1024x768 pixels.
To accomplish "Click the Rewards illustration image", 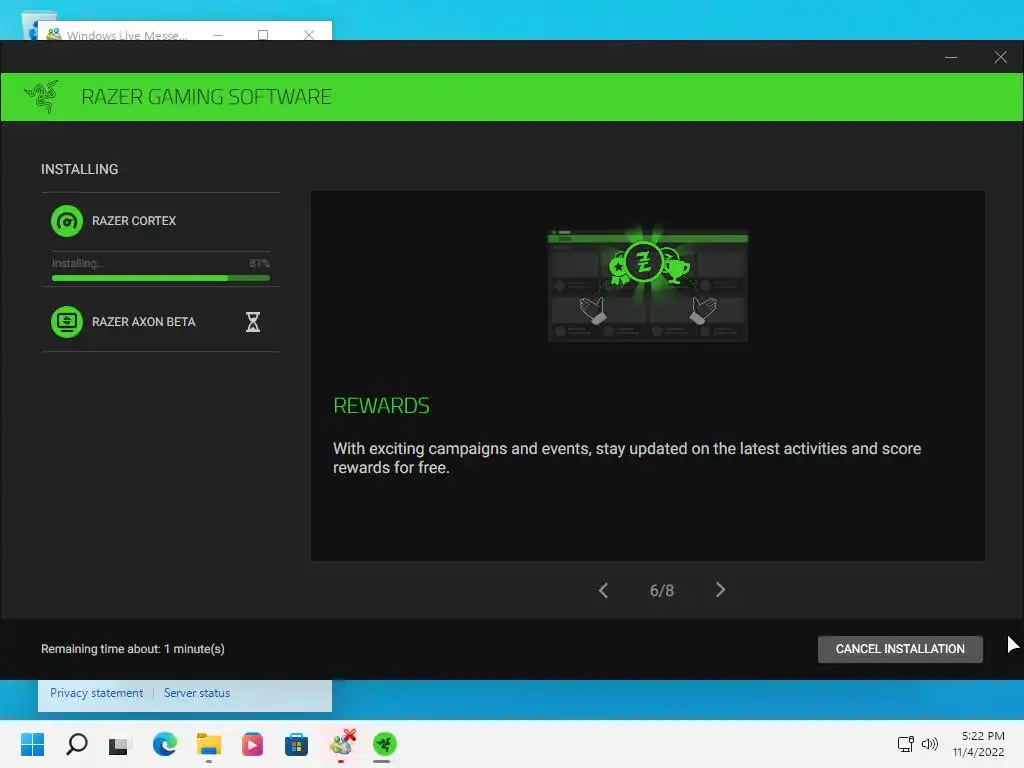I will click(648, 285).
